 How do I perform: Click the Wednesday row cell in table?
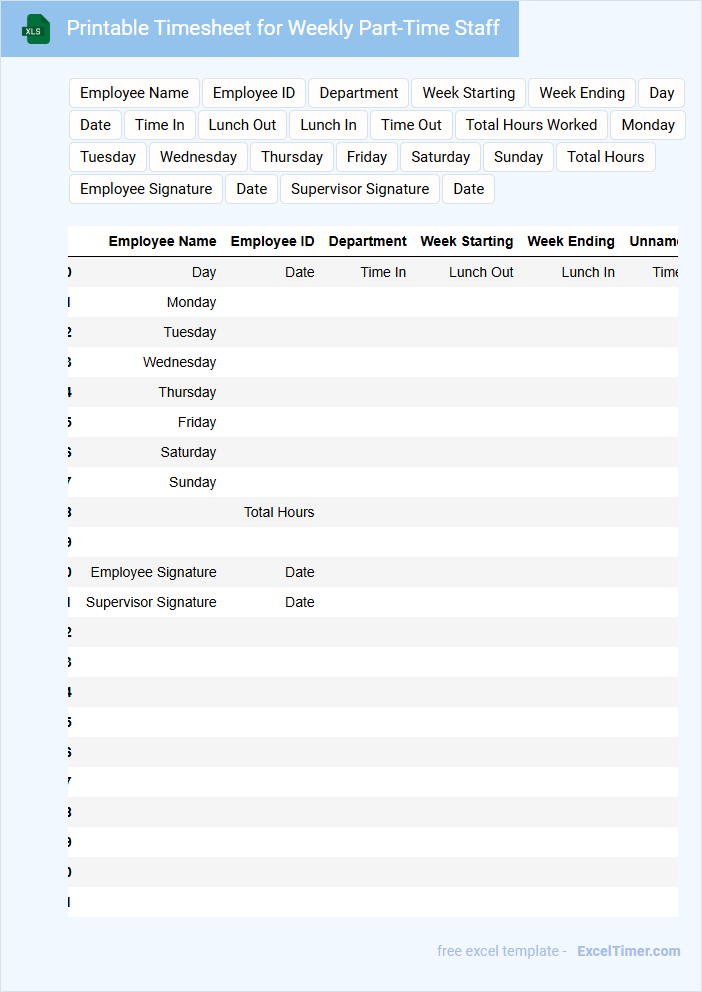click(x=180, y=363)
